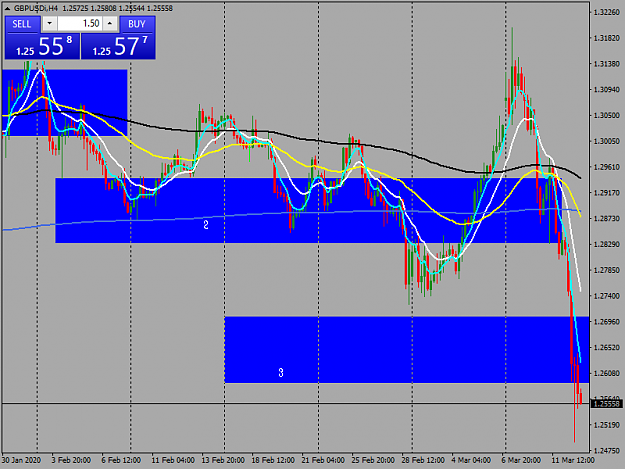Click the 1.32260 price scale label
The width and height of the screenshot is (625, 469).
tap(606, 12)
